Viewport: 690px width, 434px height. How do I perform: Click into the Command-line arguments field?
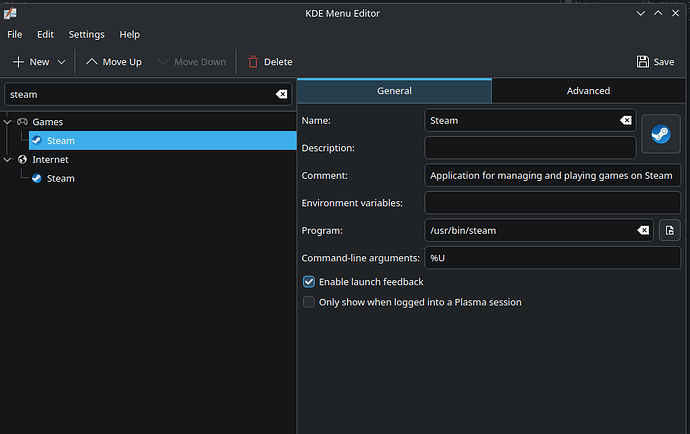(552, 258)
